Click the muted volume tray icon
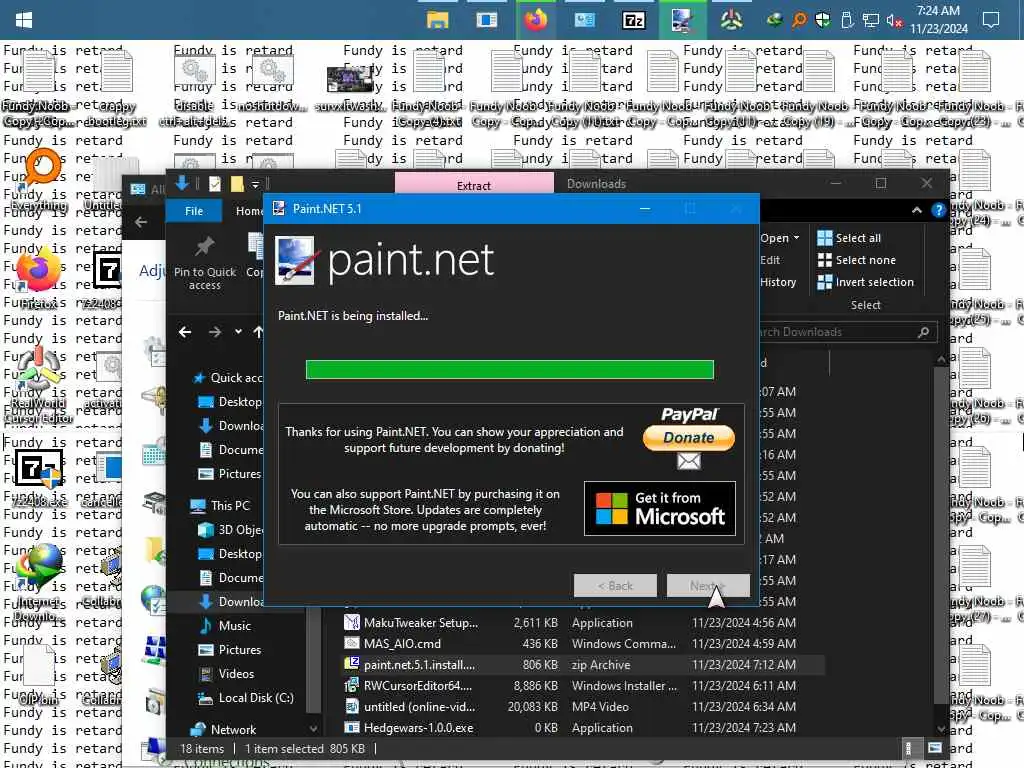This screenshot has width=1024, height=768. coord(894,20)
